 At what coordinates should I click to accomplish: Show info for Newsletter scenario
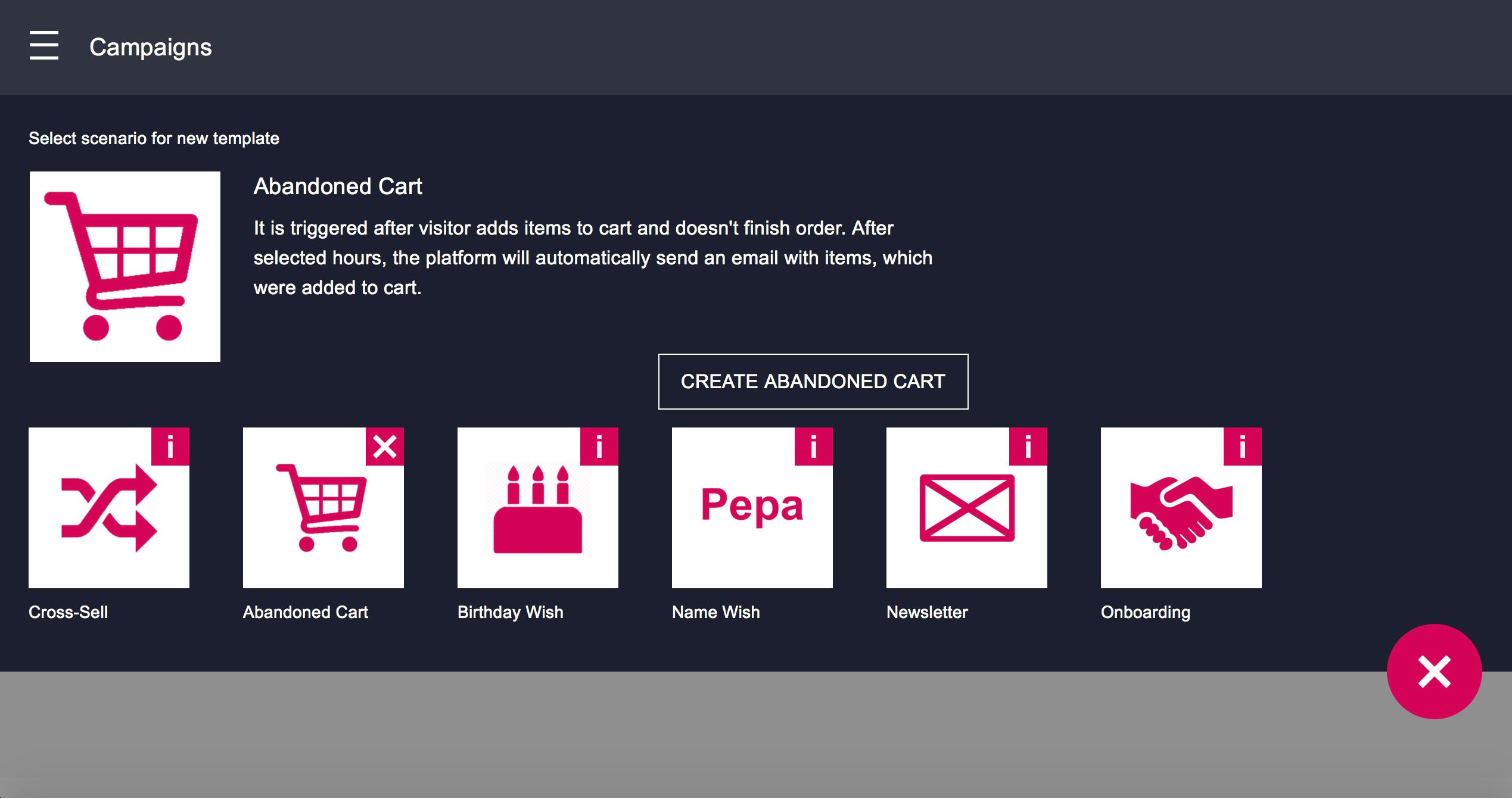tap(1028, 447)
